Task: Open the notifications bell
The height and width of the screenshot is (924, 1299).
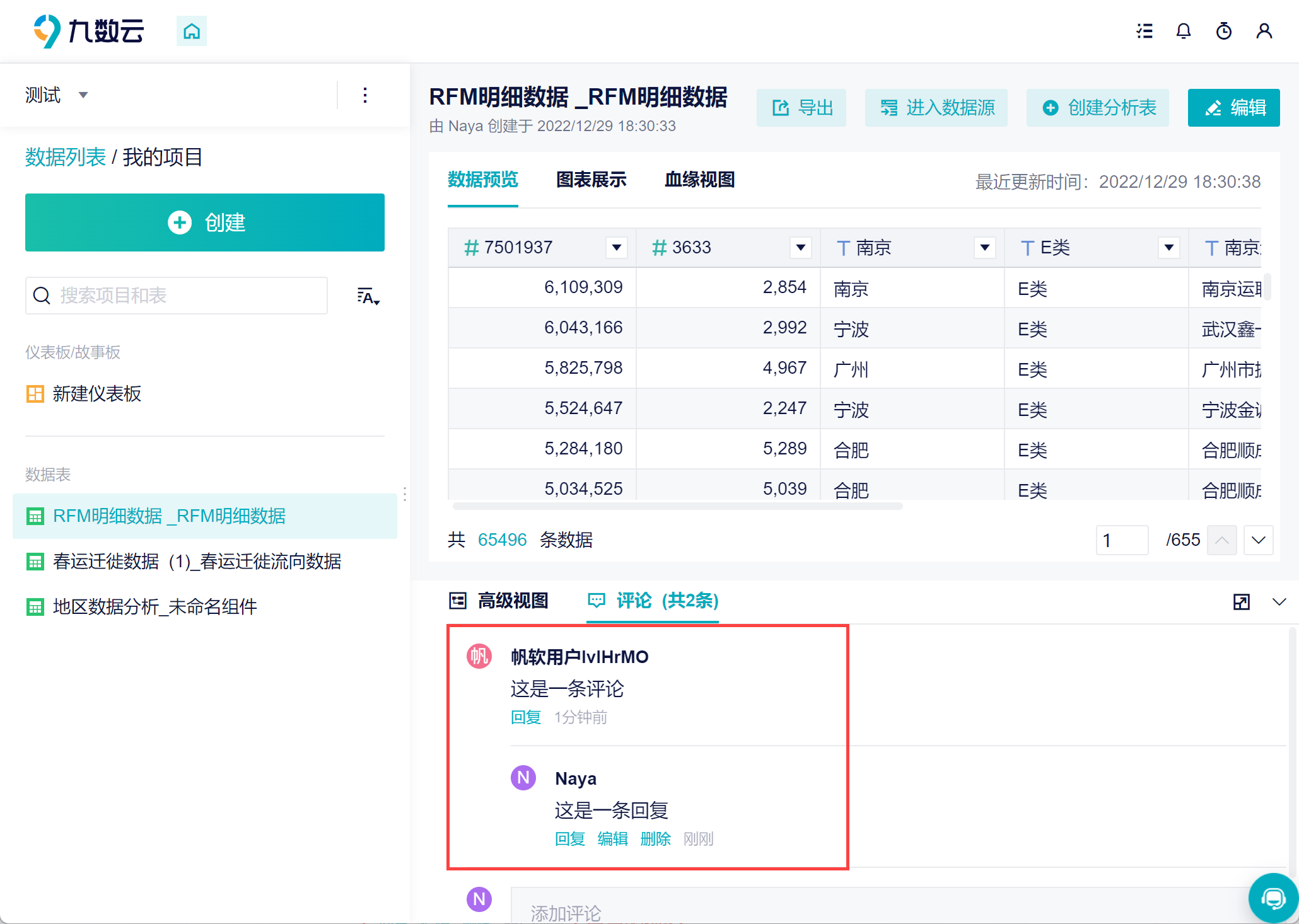Action: 1184,31
